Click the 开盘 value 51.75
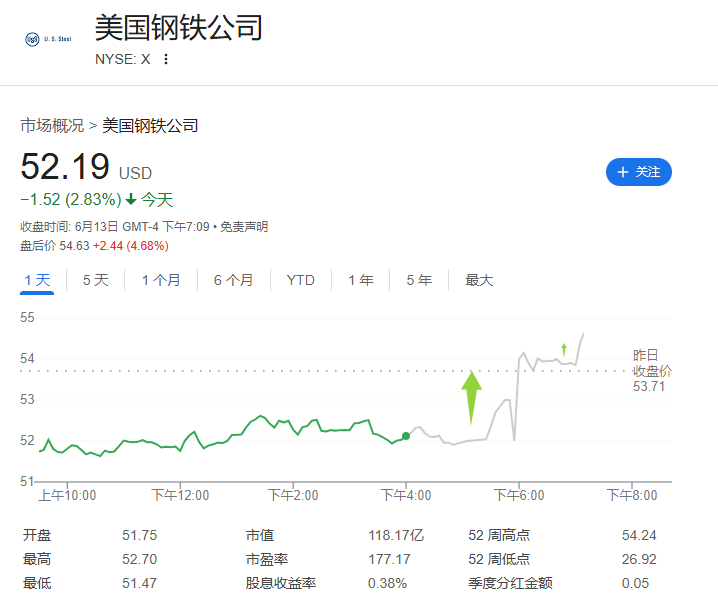 [139, 535]
